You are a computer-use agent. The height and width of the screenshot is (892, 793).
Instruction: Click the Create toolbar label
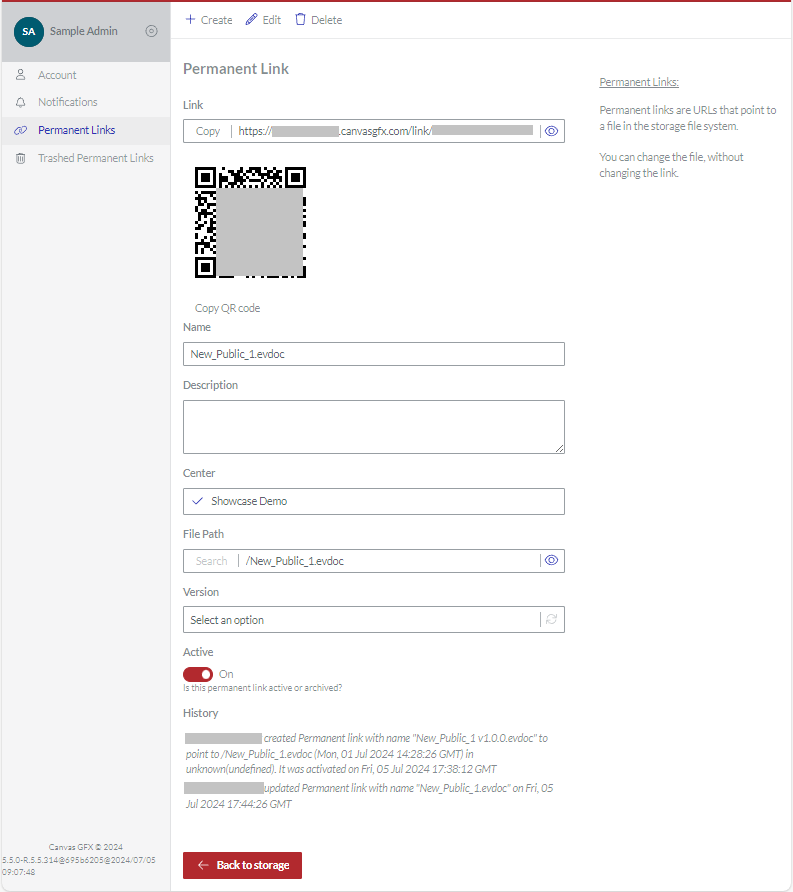(216, 20)
